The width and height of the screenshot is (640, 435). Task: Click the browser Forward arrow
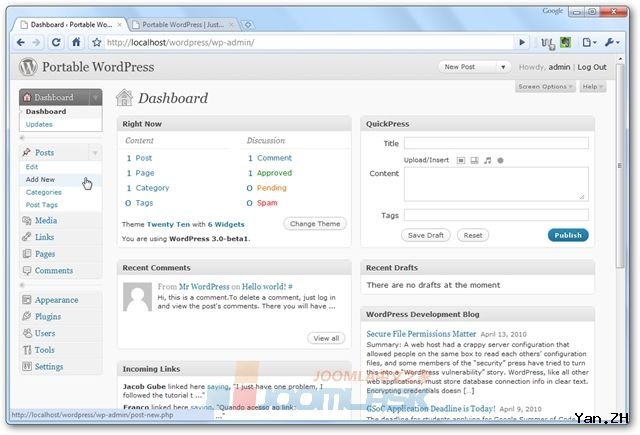[36, 42]
